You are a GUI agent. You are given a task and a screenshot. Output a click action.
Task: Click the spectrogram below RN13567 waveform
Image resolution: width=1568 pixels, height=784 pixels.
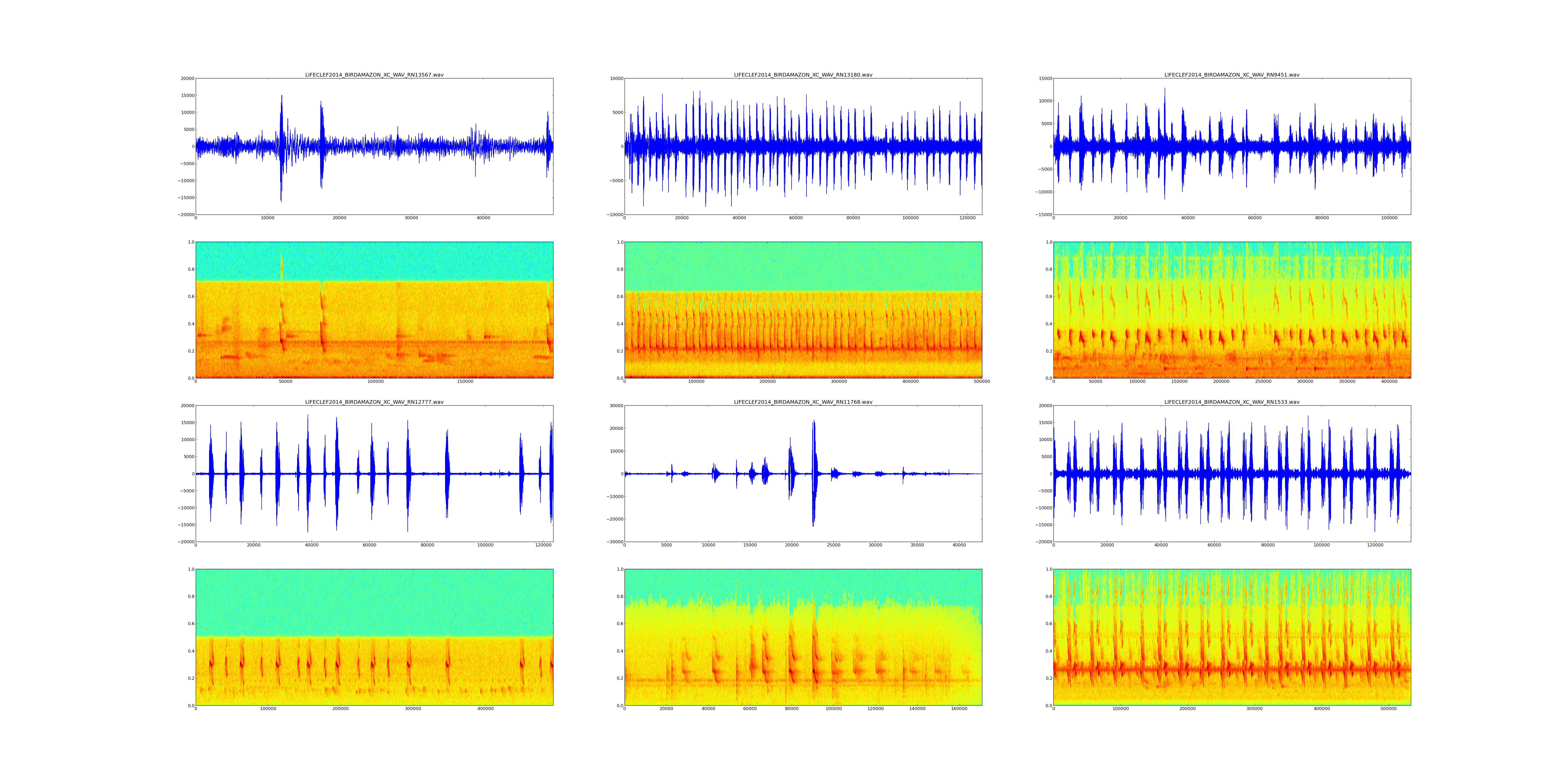[374, 310]
